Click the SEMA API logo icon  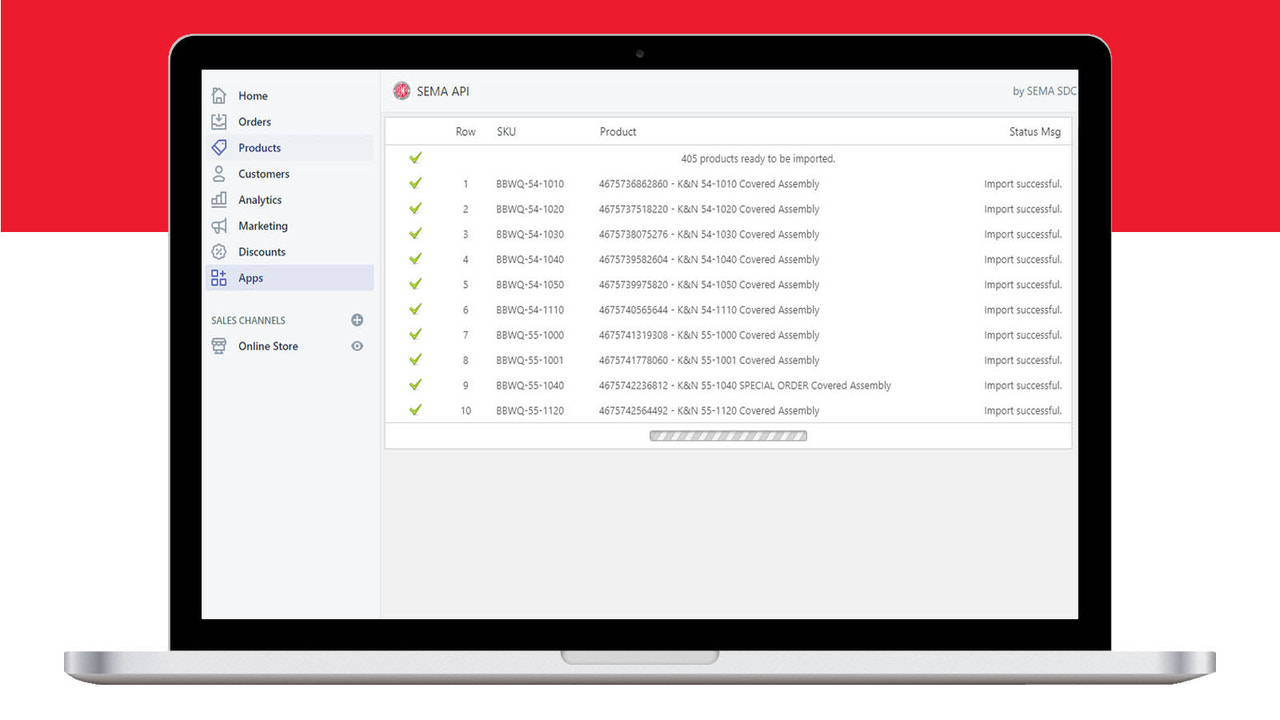tap(402, 91)
